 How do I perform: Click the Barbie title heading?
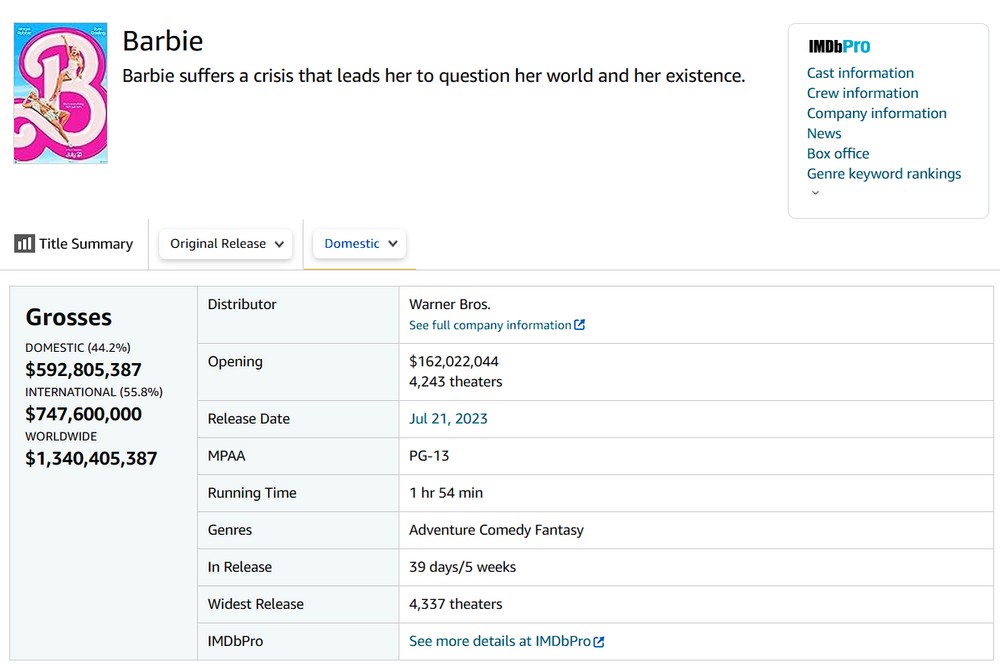[x=163, y=41]
